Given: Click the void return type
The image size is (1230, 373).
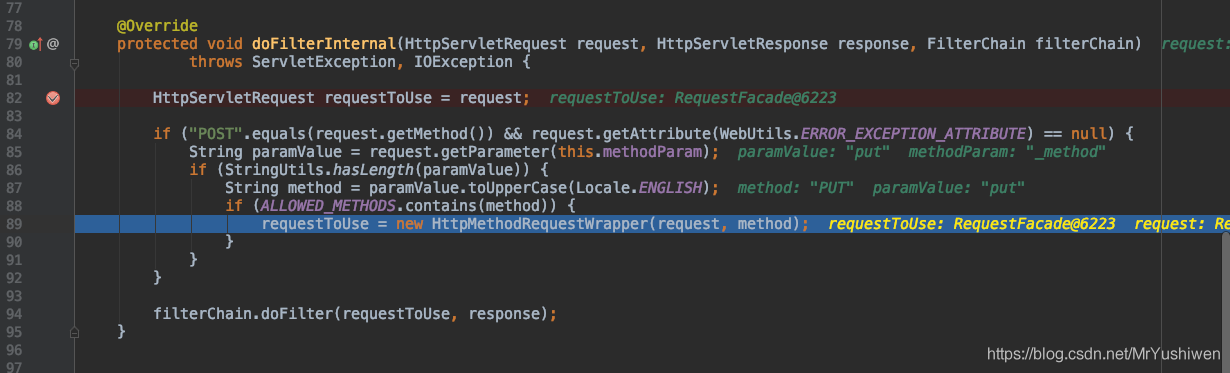Looking at the screenshot, I should pos(224,43).
